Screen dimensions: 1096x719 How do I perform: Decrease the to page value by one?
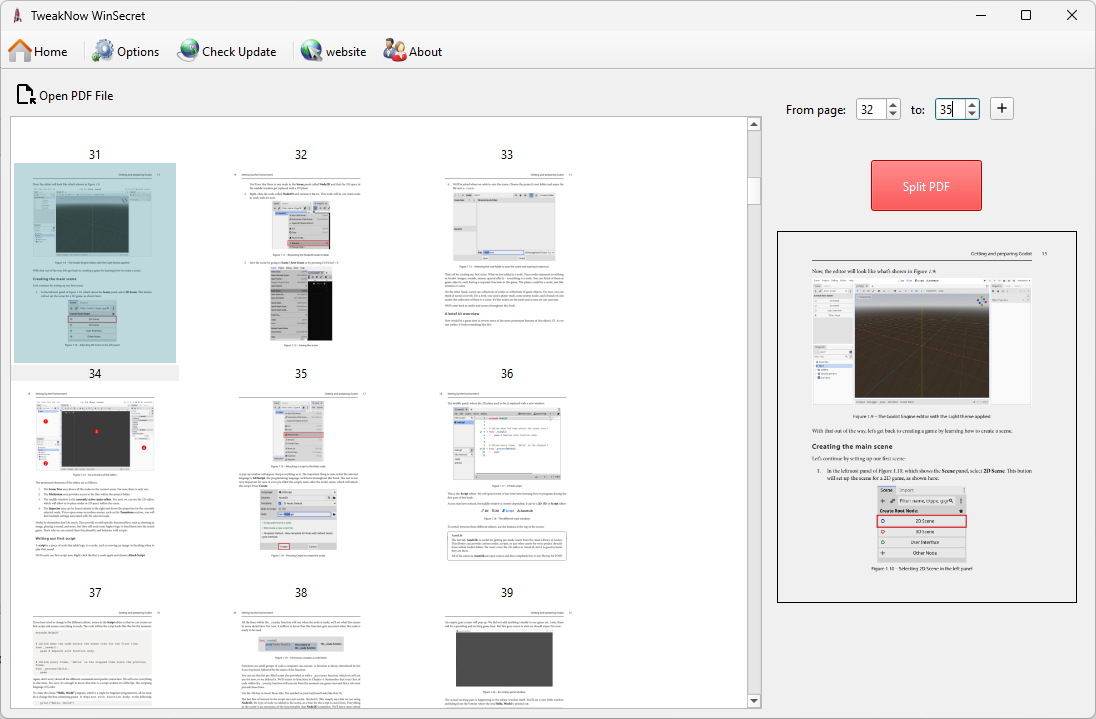coord(971,114)
